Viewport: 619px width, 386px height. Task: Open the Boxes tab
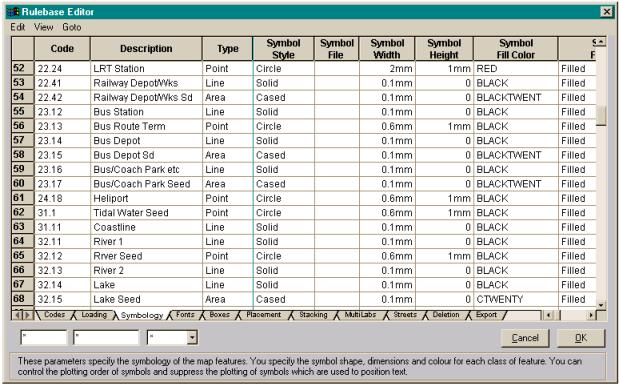[x=219, y=315]
